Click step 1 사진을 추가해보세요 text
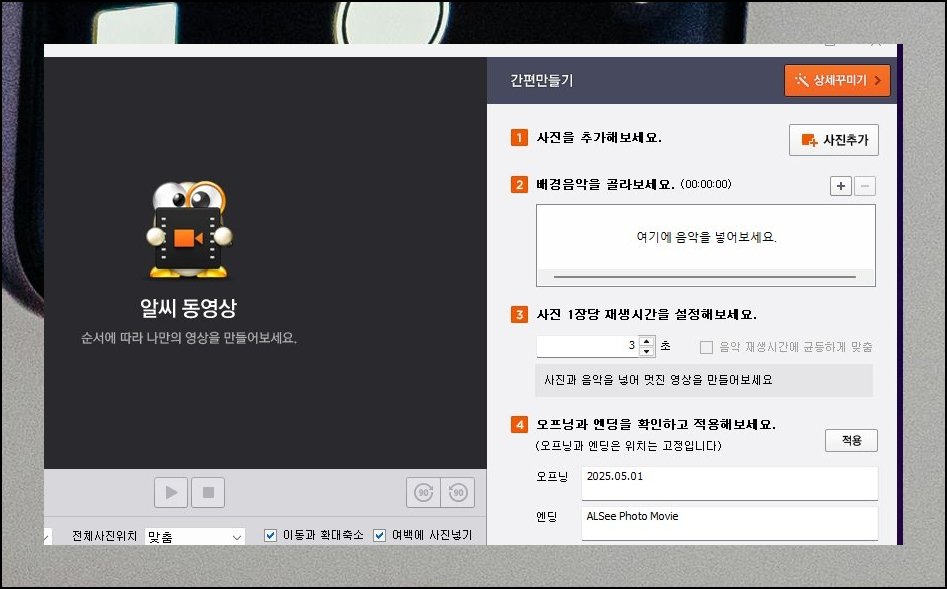The width and height of the screenshot is (947, 589). pyautogui.click(x=599, y=138)
